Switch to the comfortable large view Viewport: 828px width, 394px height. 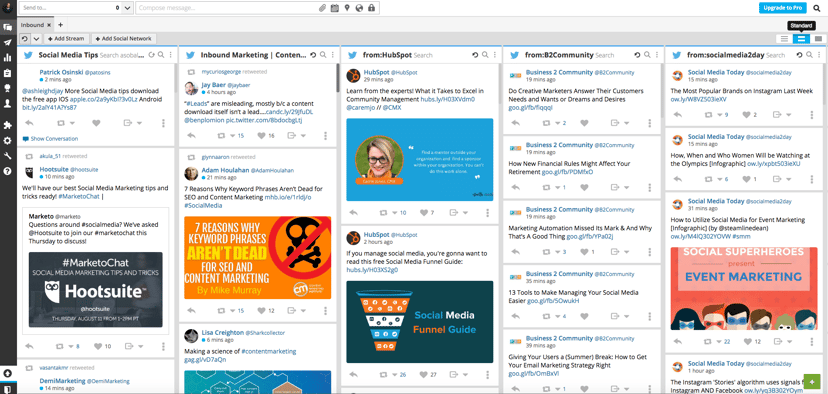click(x=818, y=39)
